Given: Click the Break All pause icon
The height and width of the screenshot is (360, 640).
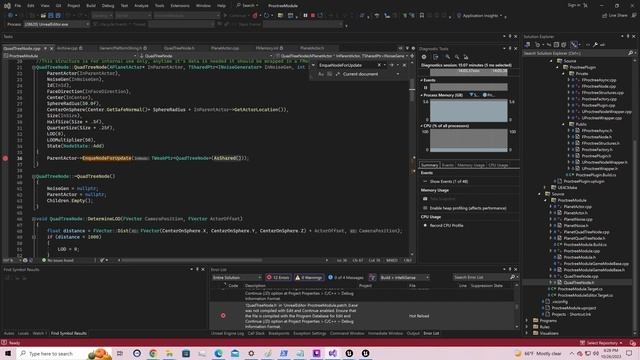Looking at the screenshot, I should (x=305, y=16).
